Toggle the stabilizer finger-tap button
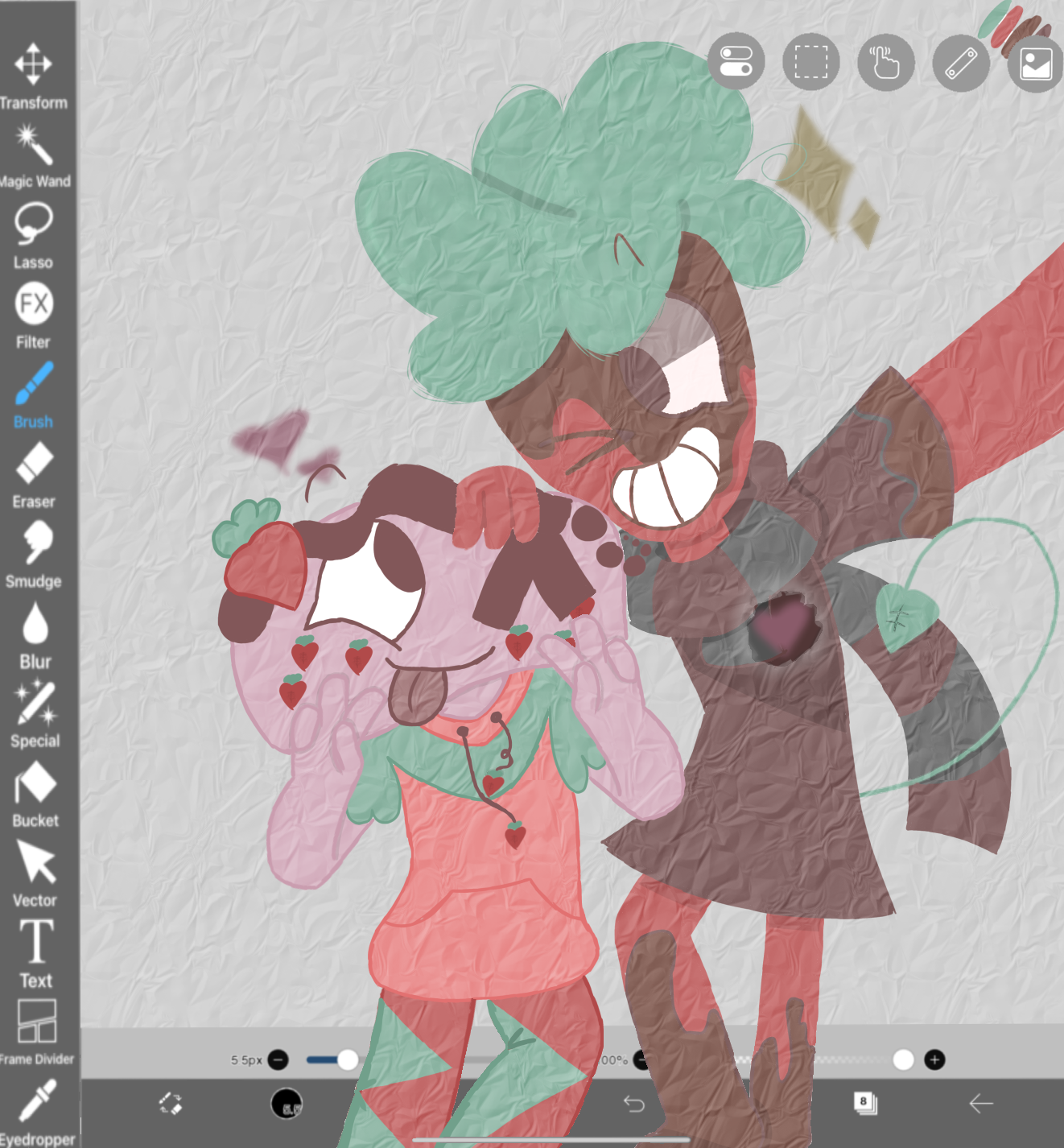1064x1148 pixels. (885, 62)
